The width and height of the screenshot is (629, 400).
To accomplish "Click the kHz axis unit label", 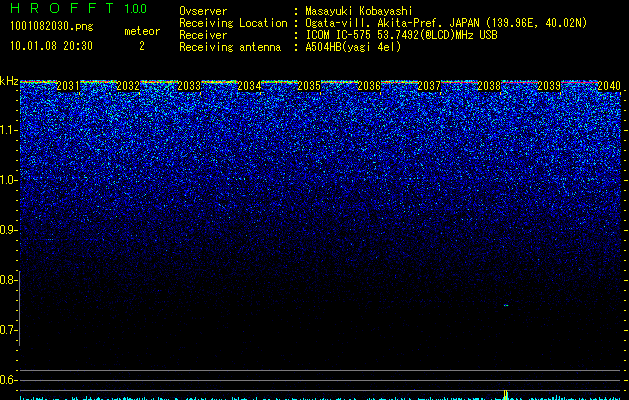I will click(x=9, y=81).
